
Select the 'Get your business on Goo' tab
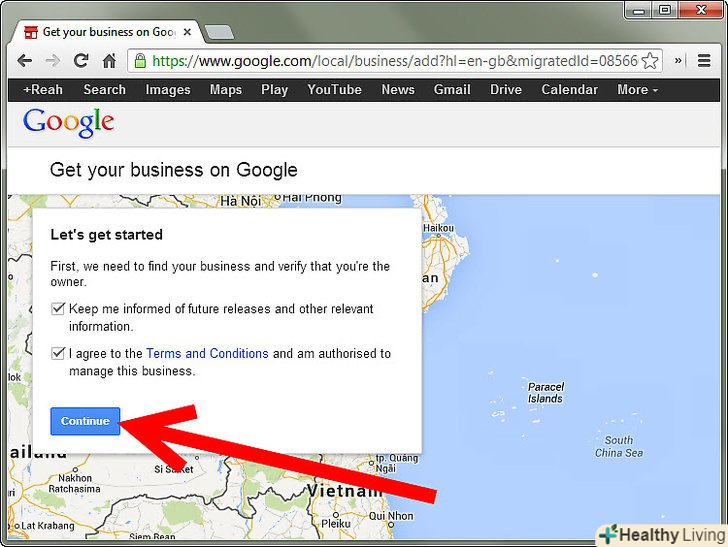click(x=108, y=32)
